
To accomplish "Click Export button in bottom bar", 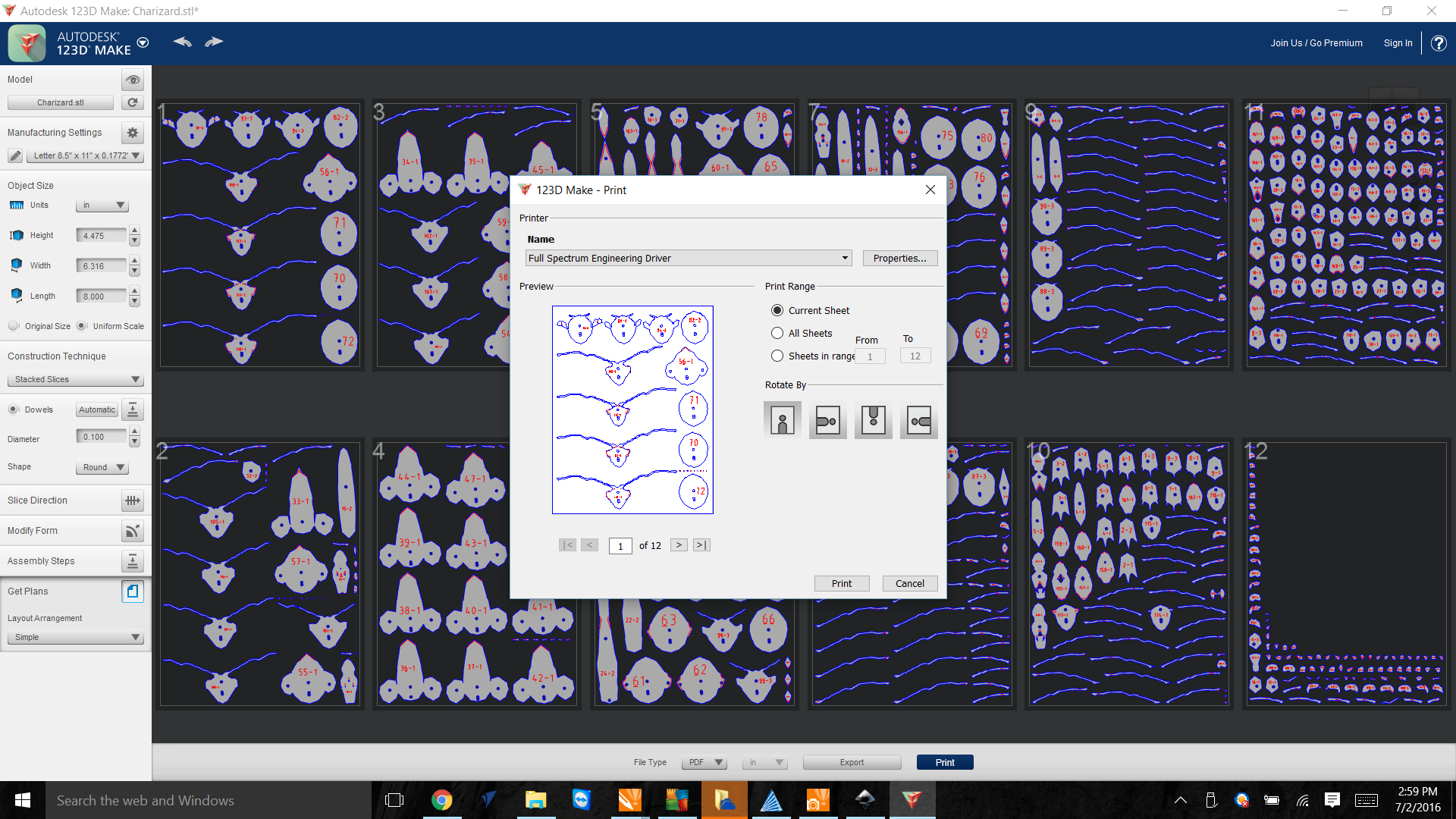I will 852,762.
